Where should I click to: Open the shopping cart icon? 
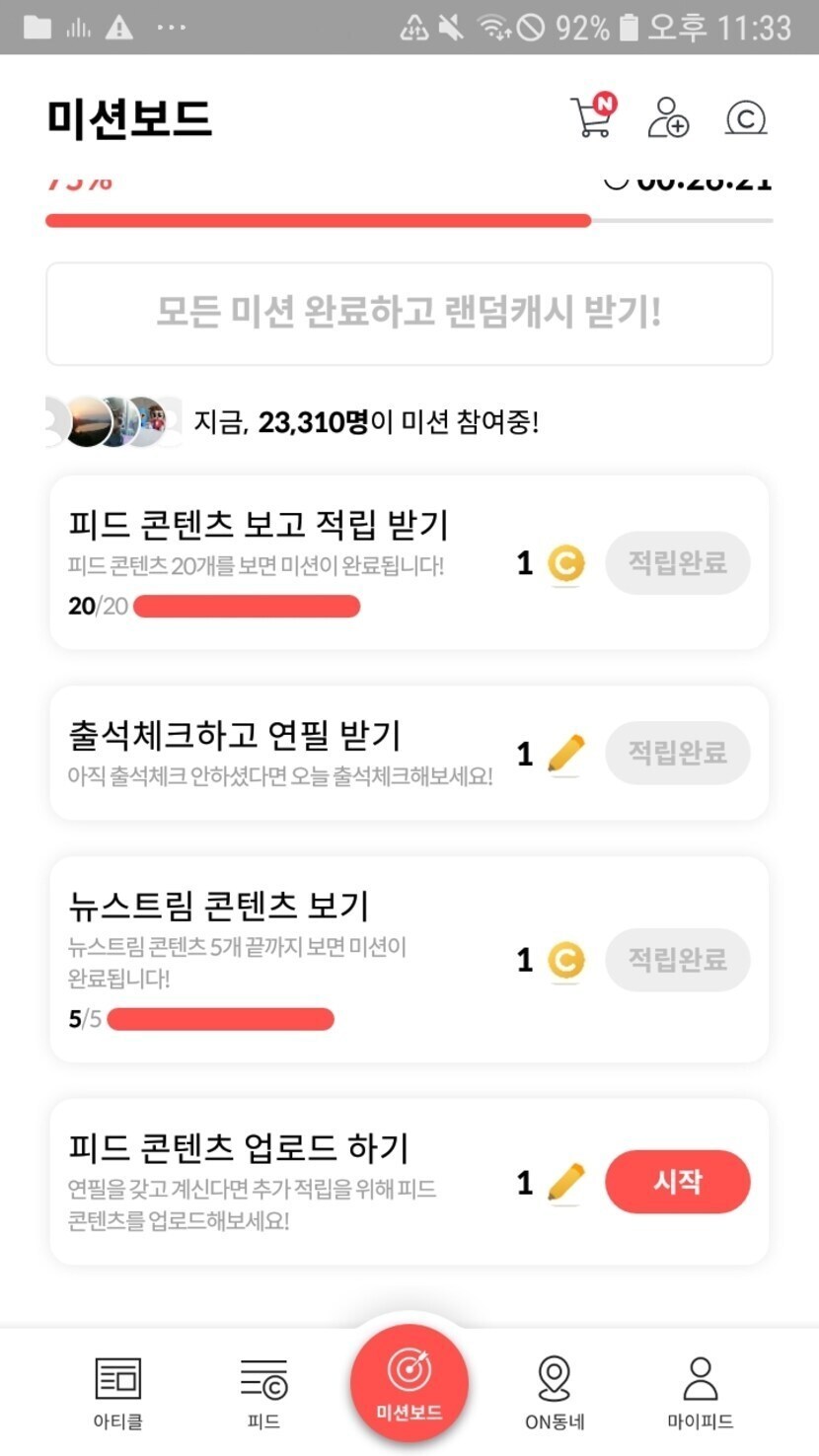pyautogui.click(x=592, y=118)
